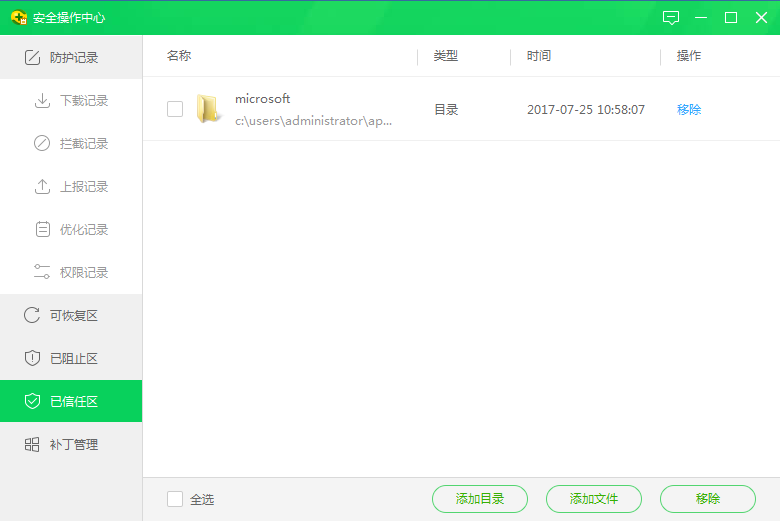Click the circular restore icon beside 可恢复区
Image resolution: width=780 pixels, height=521 pixels.
32,315
